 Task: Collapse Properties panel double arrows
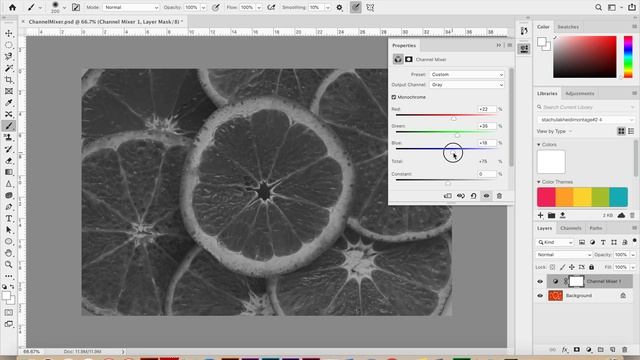click(499, 45)
